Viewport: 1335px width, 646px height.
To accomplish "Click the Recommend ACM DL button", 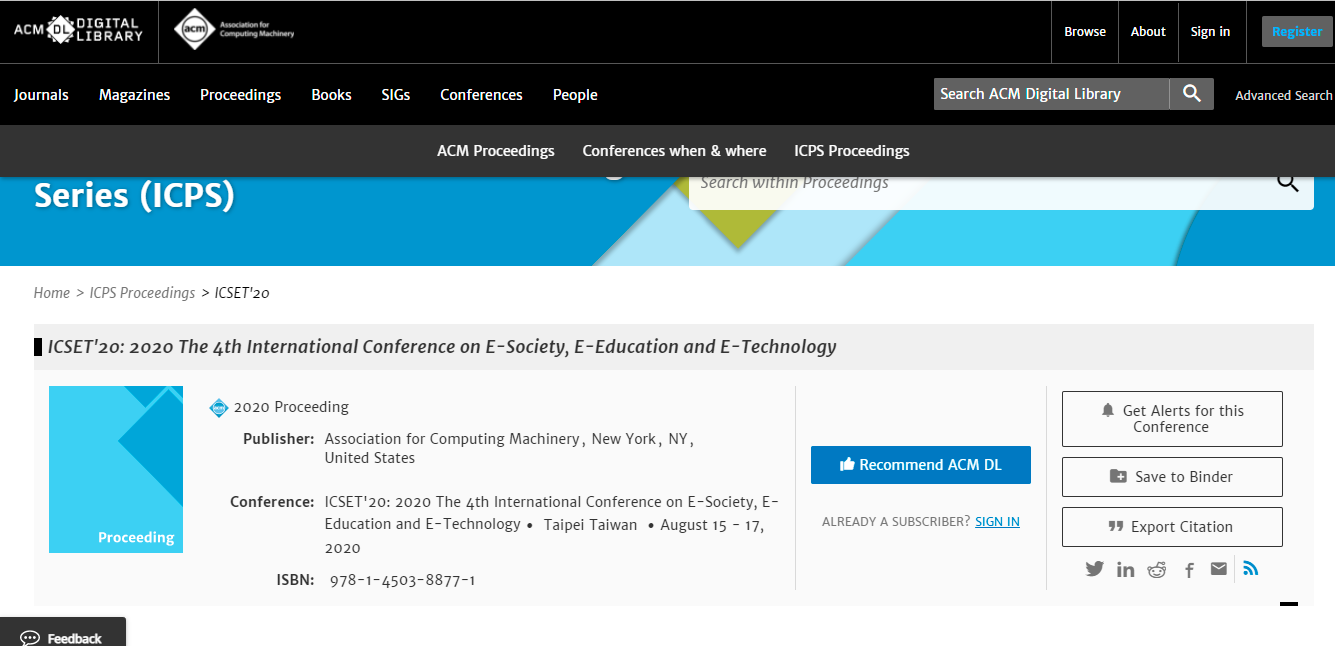I will click(921, 465).
